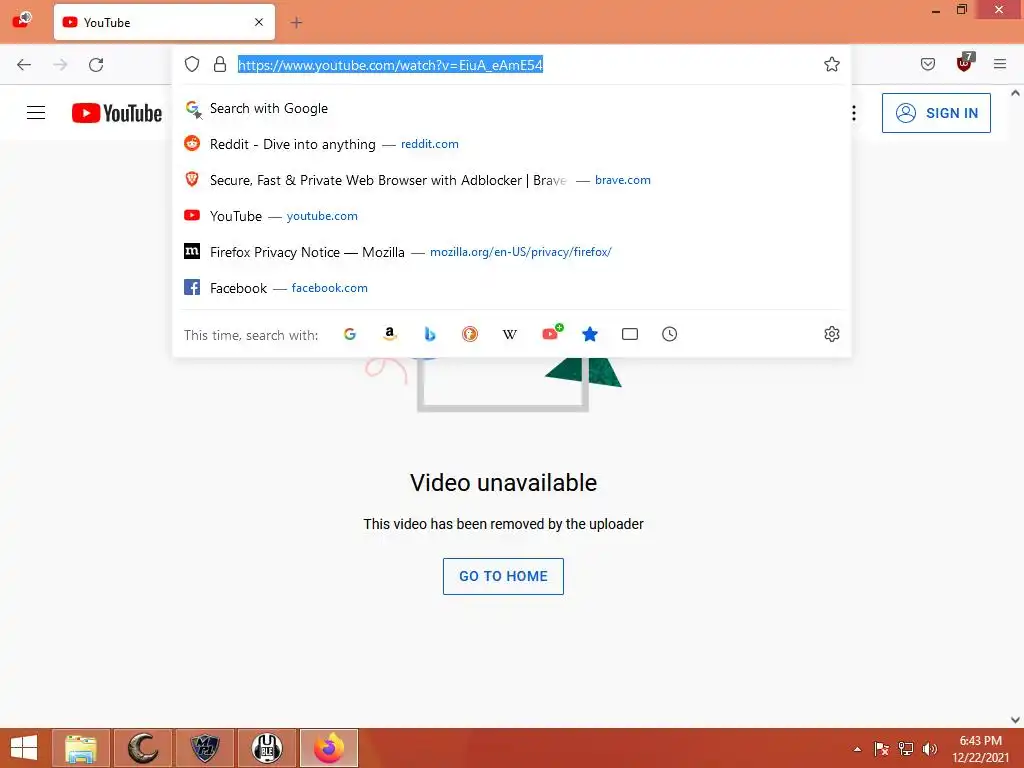Open File Explorer from the taskbar
The image size is (1024, 768).
[81, 748]
